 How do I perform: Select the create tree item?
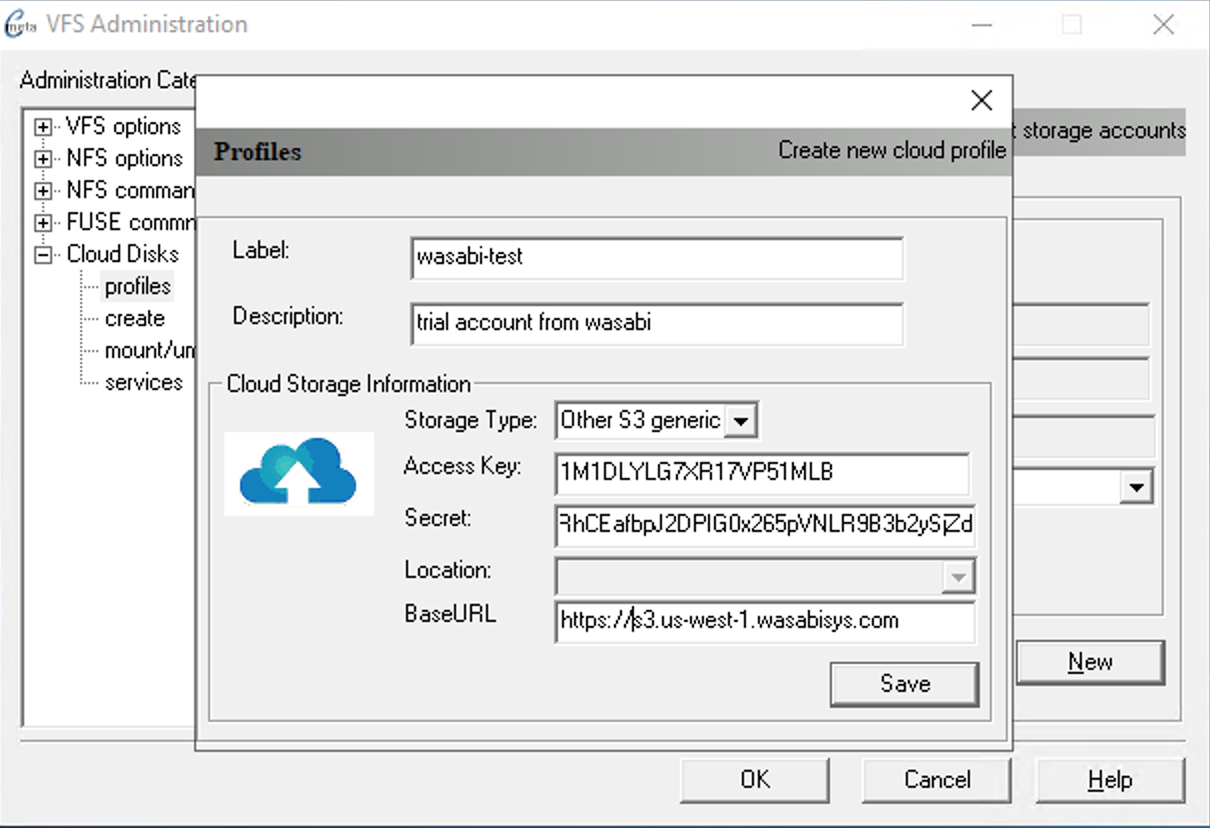(135, 319)
